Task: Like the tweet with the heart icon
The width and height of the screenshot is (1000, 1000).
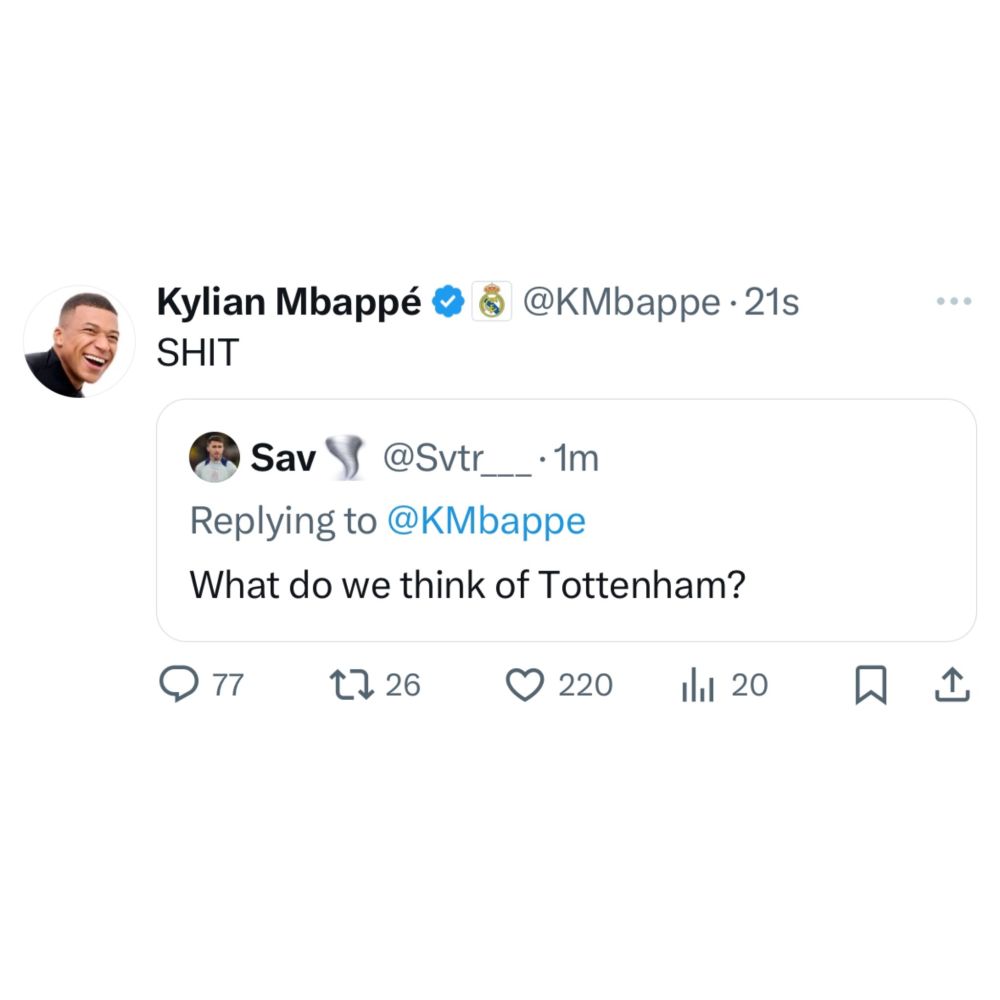Action: 524,684
